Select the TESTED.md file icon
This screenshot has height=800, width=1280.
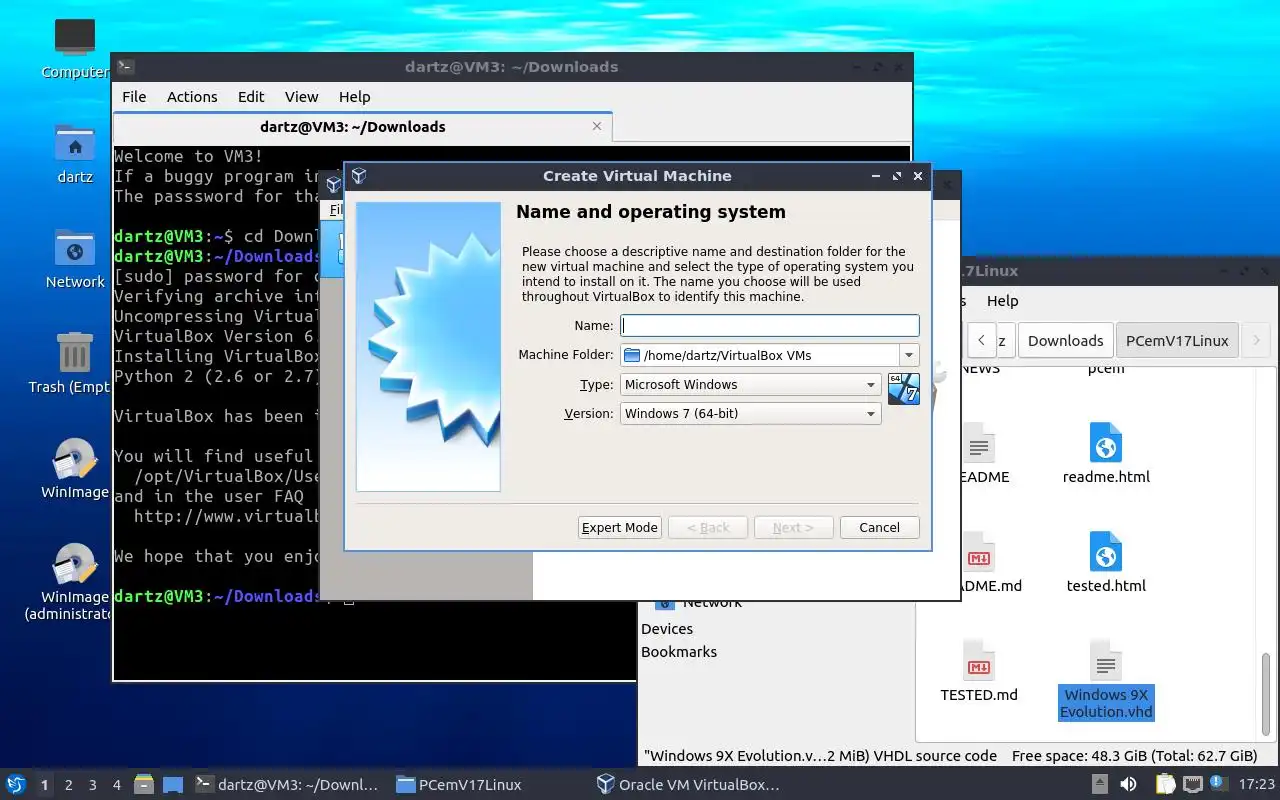[979, 661]
